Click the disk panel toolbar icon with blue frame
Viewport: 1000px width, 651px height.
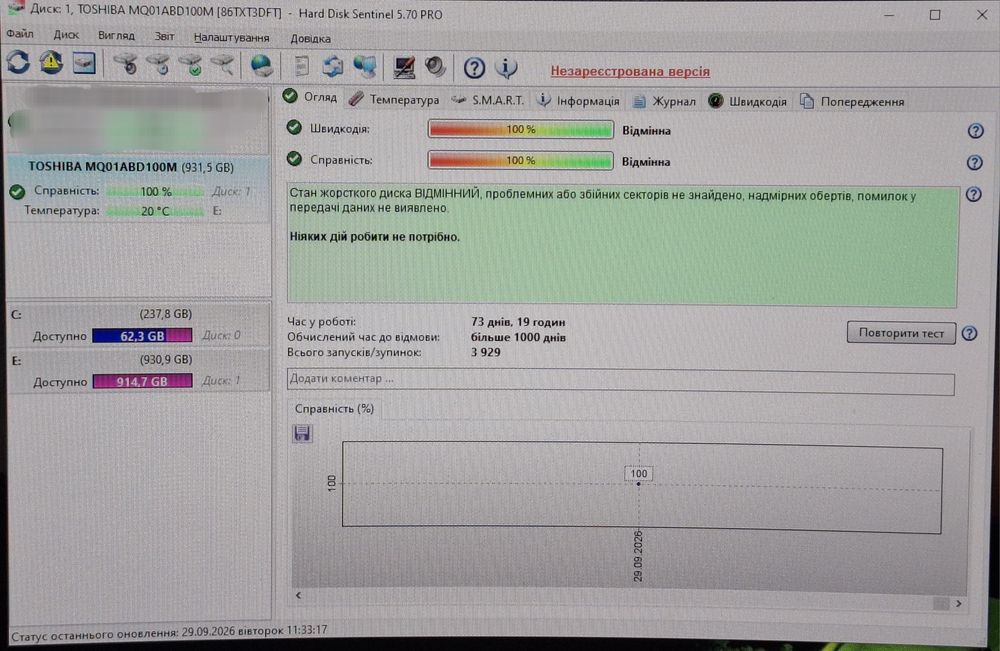84,63
